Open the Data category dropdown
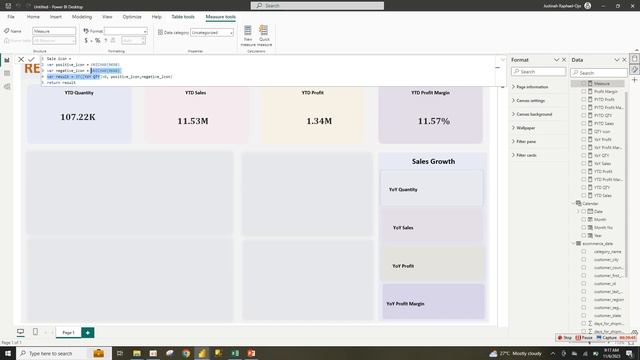The width and height of the screenshot is (640, 360). 212,33
